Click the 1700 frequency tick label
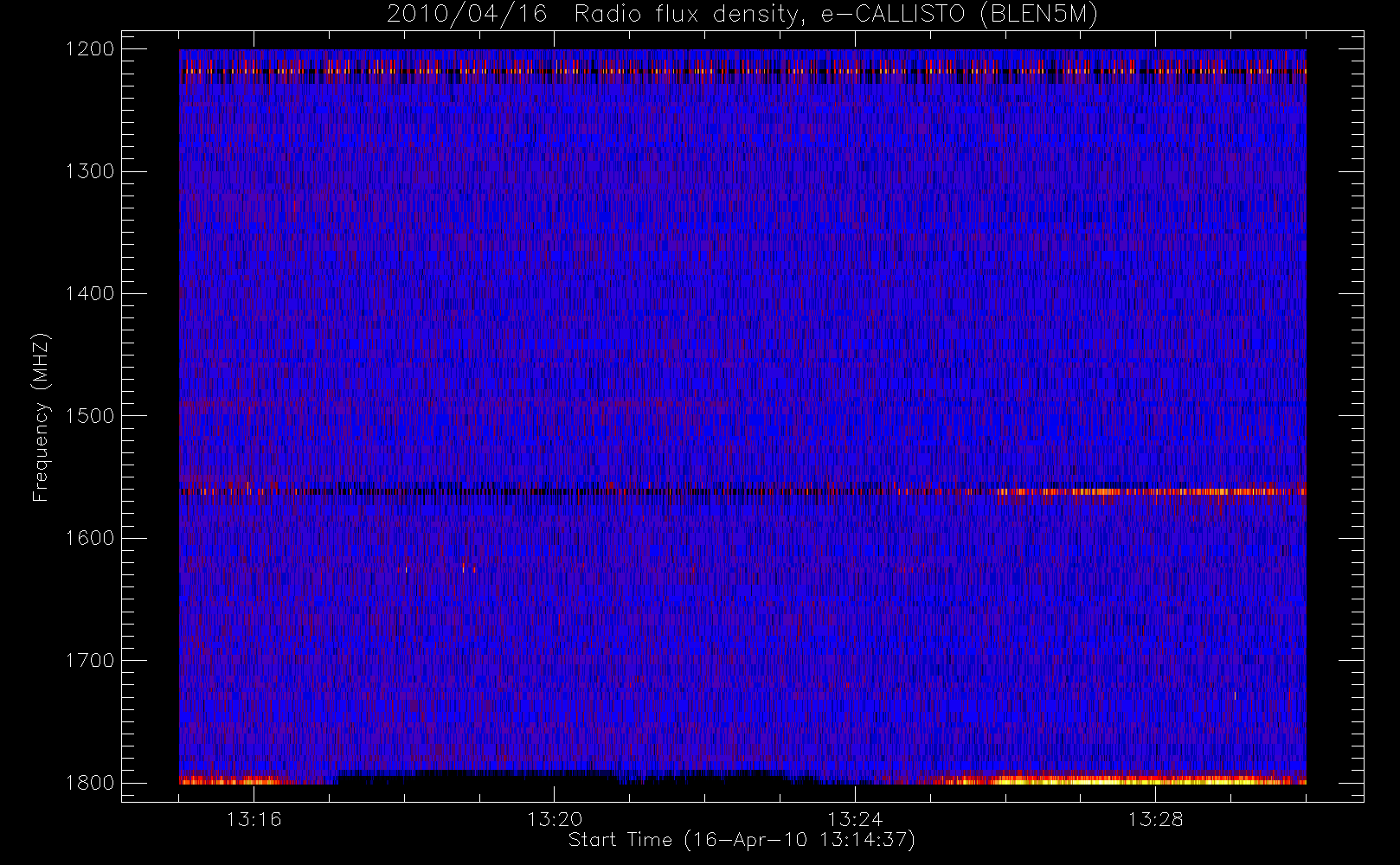 (x=90, y=660)
